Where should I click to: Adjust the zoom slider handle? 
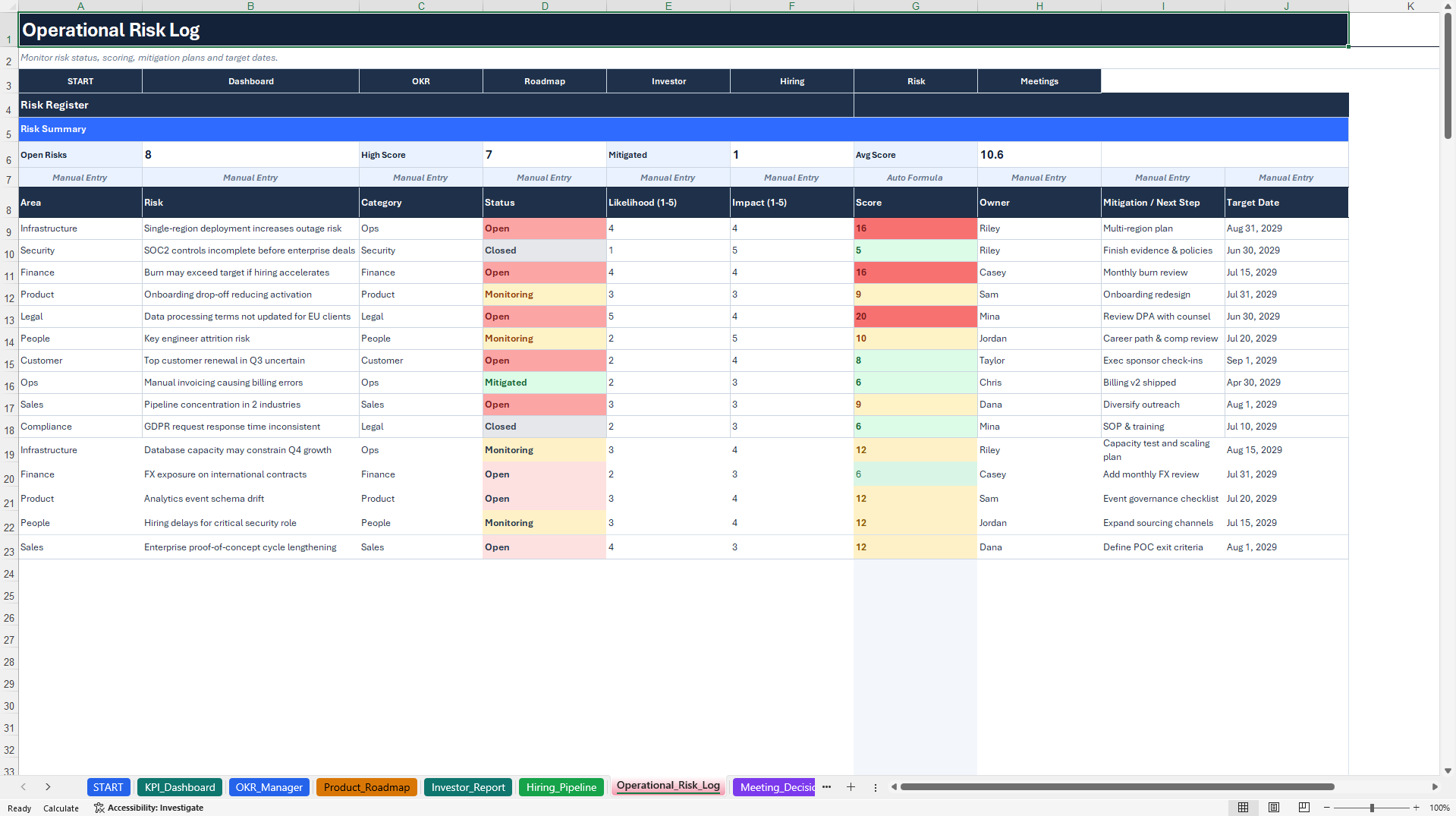pos(1372,808)
